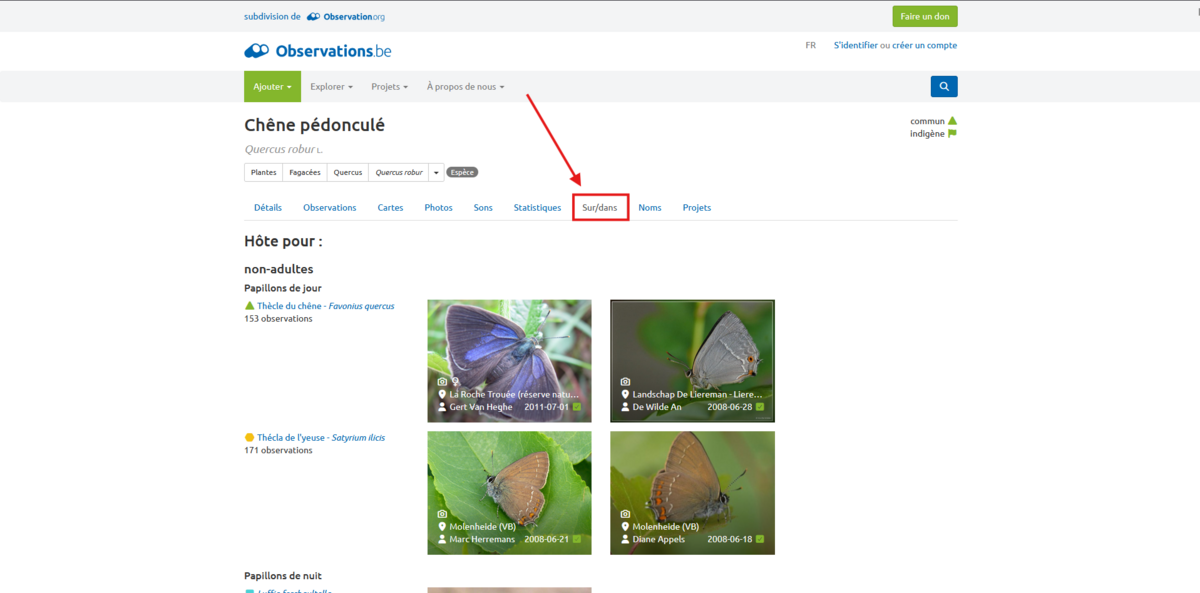The height and width of the screenshot is (593, 1200).
Task: Open the Statistiques tab
Action: 537,208
